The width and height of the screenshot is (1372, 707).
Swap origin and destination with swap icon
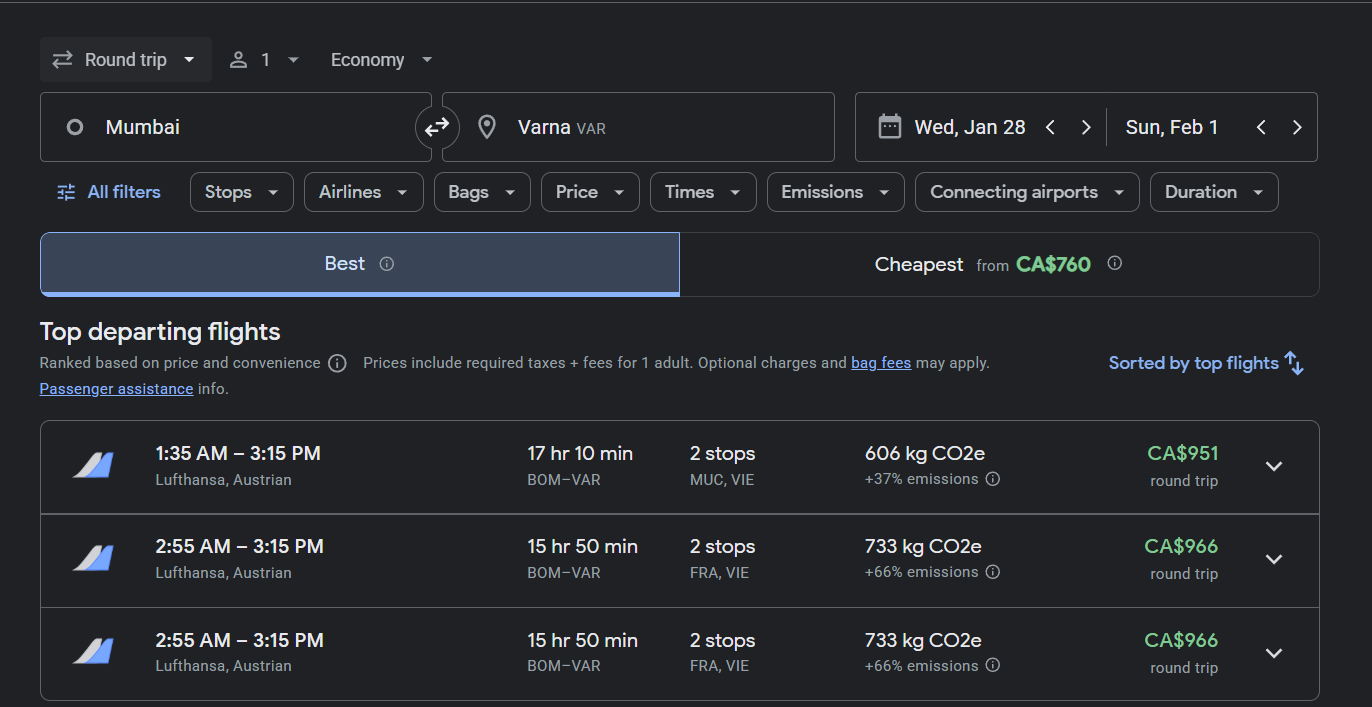(437, 127)
